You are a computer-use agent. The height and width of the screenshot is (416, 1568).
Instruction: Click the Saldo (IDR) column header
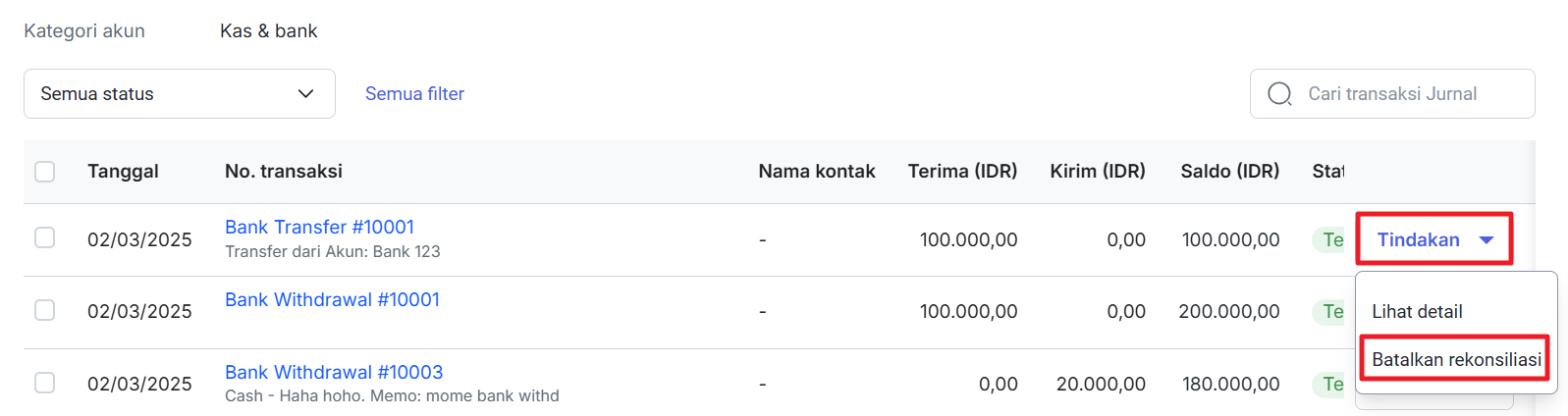[1229, 172]
